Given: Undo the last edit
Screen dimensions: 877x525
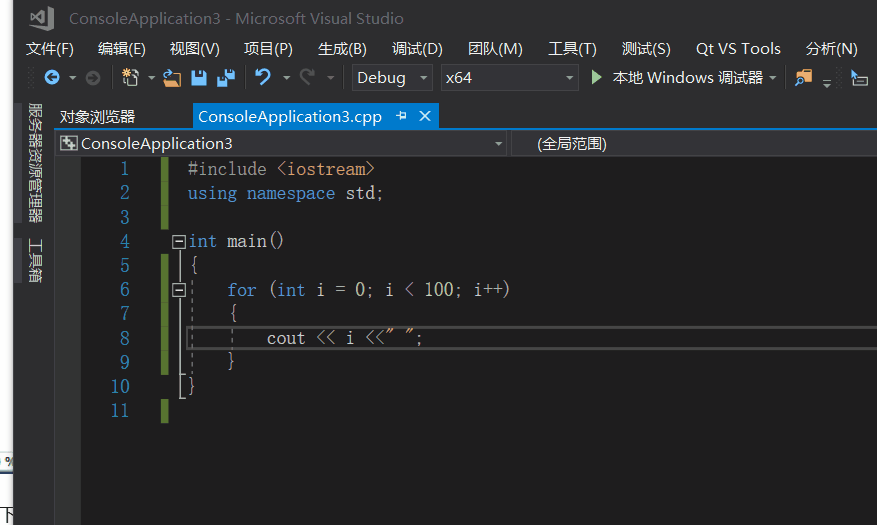Looking at the screenshot, I should point(263,77).
